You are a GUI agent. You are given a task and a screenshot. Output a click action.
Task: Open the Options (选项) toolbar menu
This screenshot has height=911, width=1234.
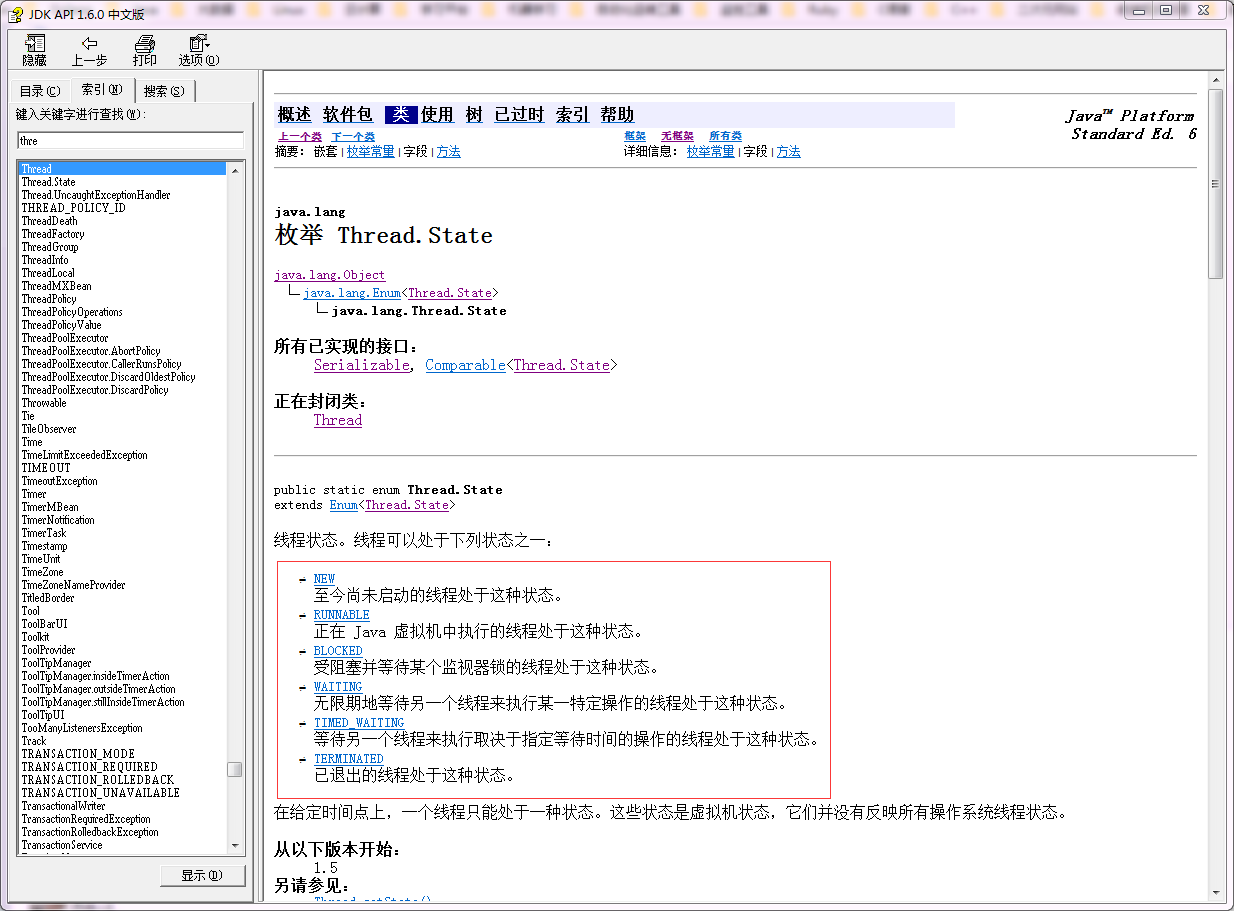click(199, 50)
